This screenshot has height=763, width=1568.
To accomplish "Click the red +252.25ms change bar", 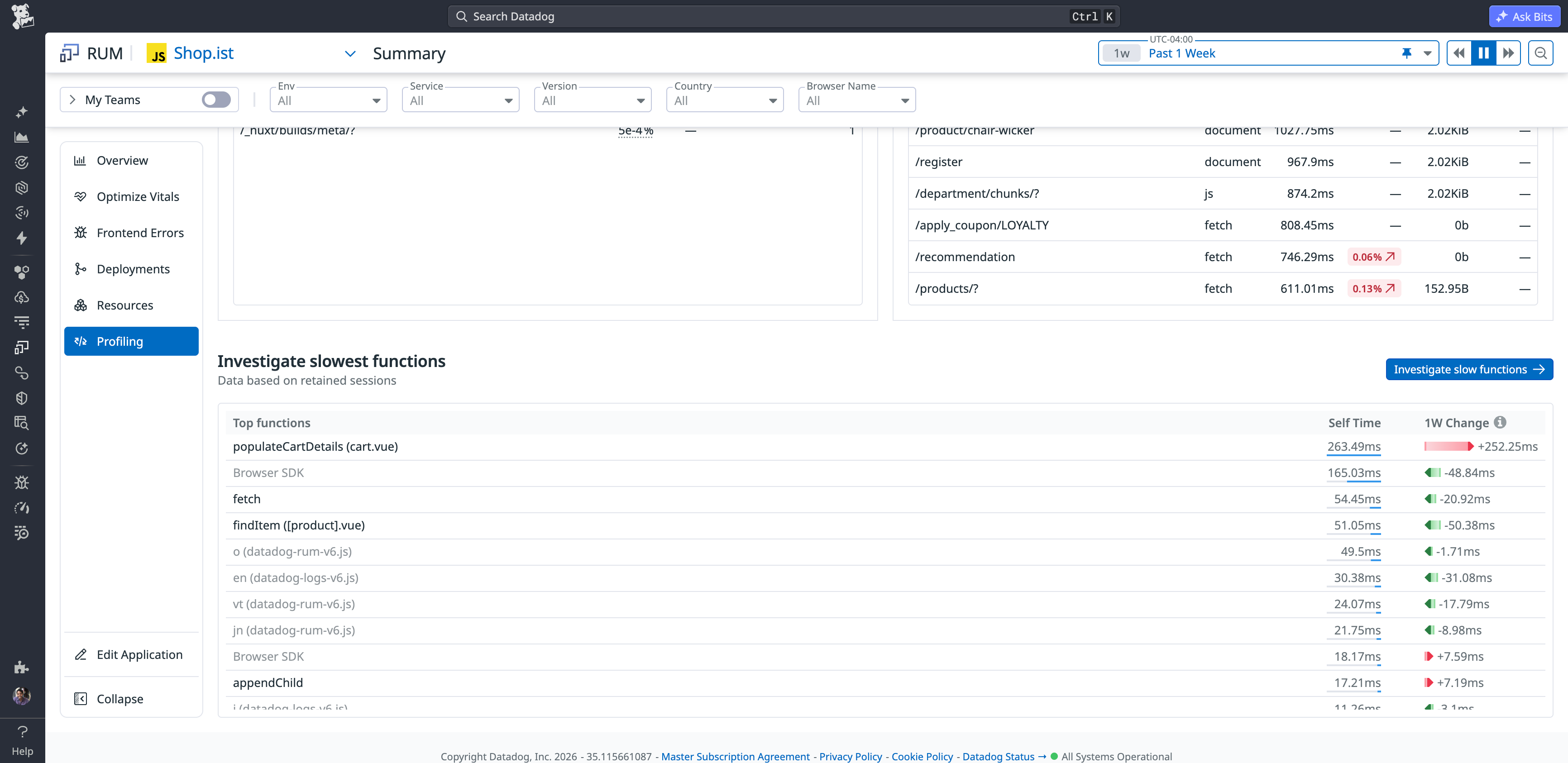I will 1448,447.
